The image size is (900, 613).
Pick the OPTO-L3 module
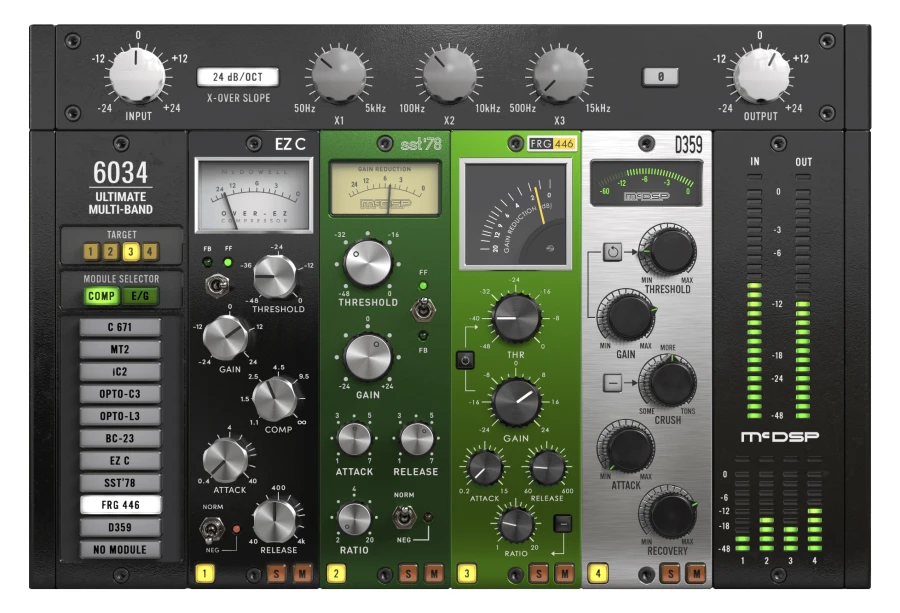[x=120, y=416]
